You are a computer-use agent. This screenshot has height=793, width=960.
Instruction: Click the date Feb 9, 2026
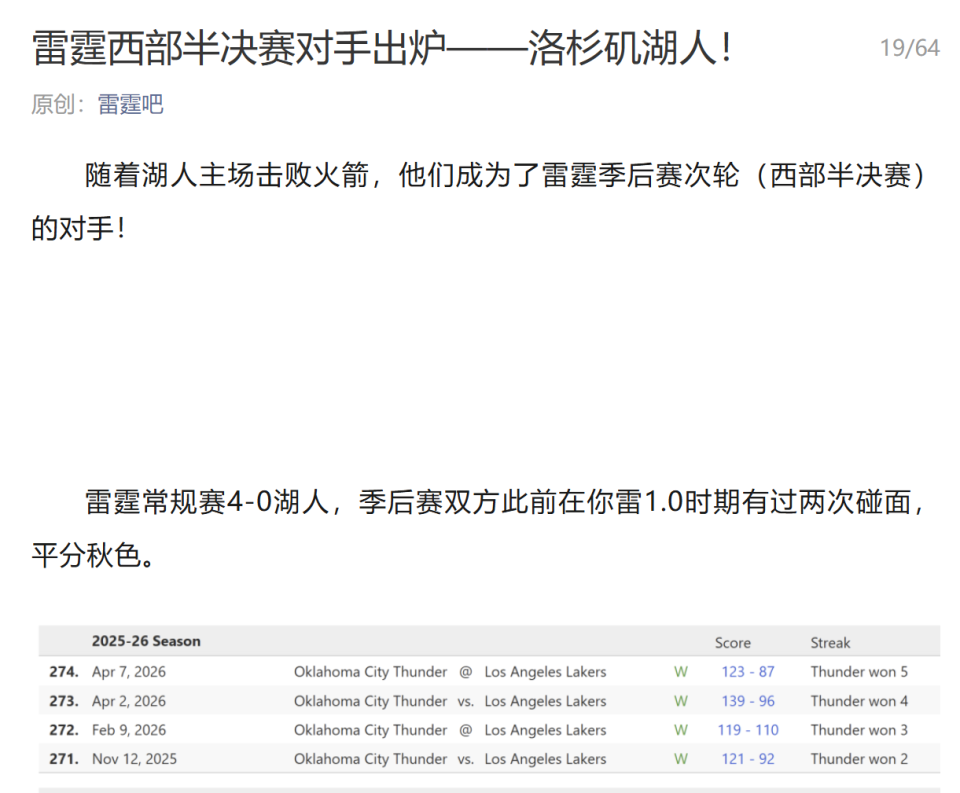click(129, 730)
